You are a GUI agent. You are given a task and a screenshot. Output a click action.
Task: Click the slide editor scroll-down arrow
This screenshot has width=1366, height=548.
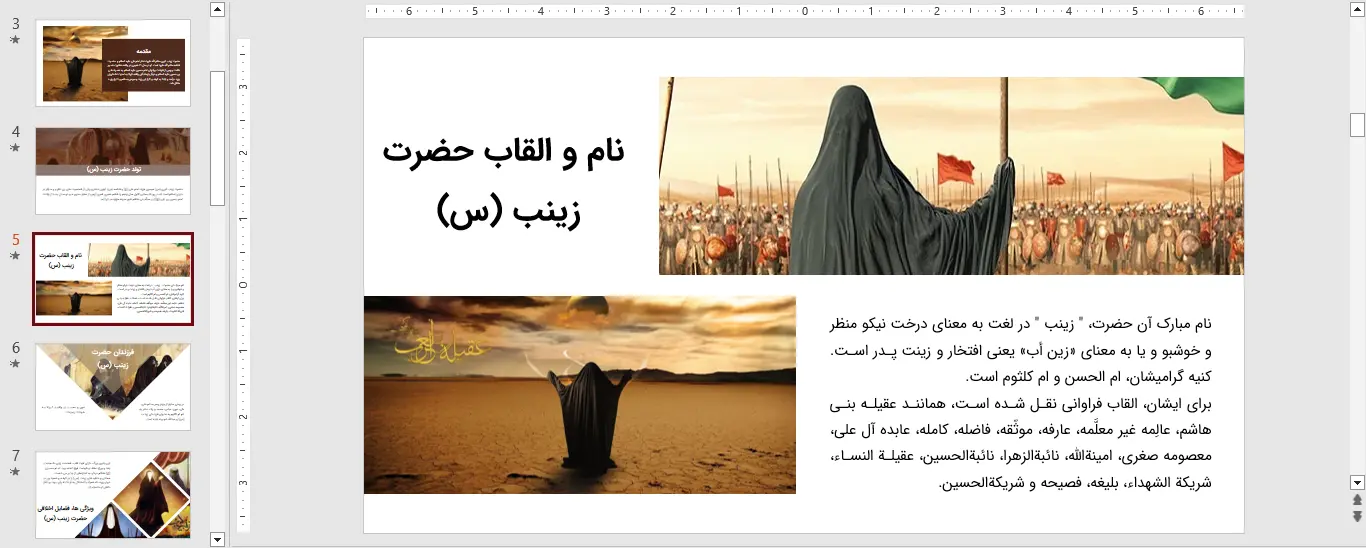(1357, 482)
